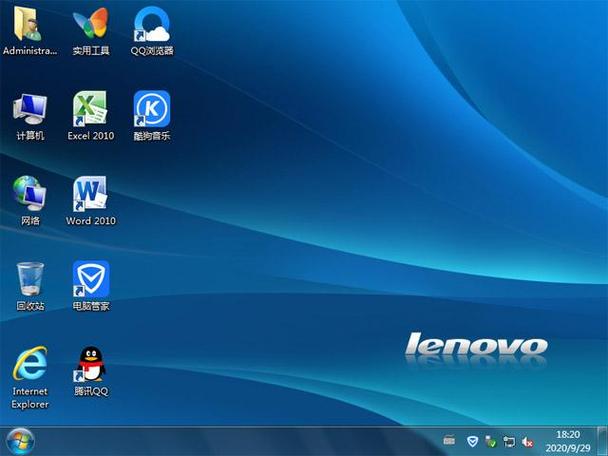This screenshot has width=608, height=456.
Task: Click the green checkmark security tray icon
Action: (x=491, y=441)
